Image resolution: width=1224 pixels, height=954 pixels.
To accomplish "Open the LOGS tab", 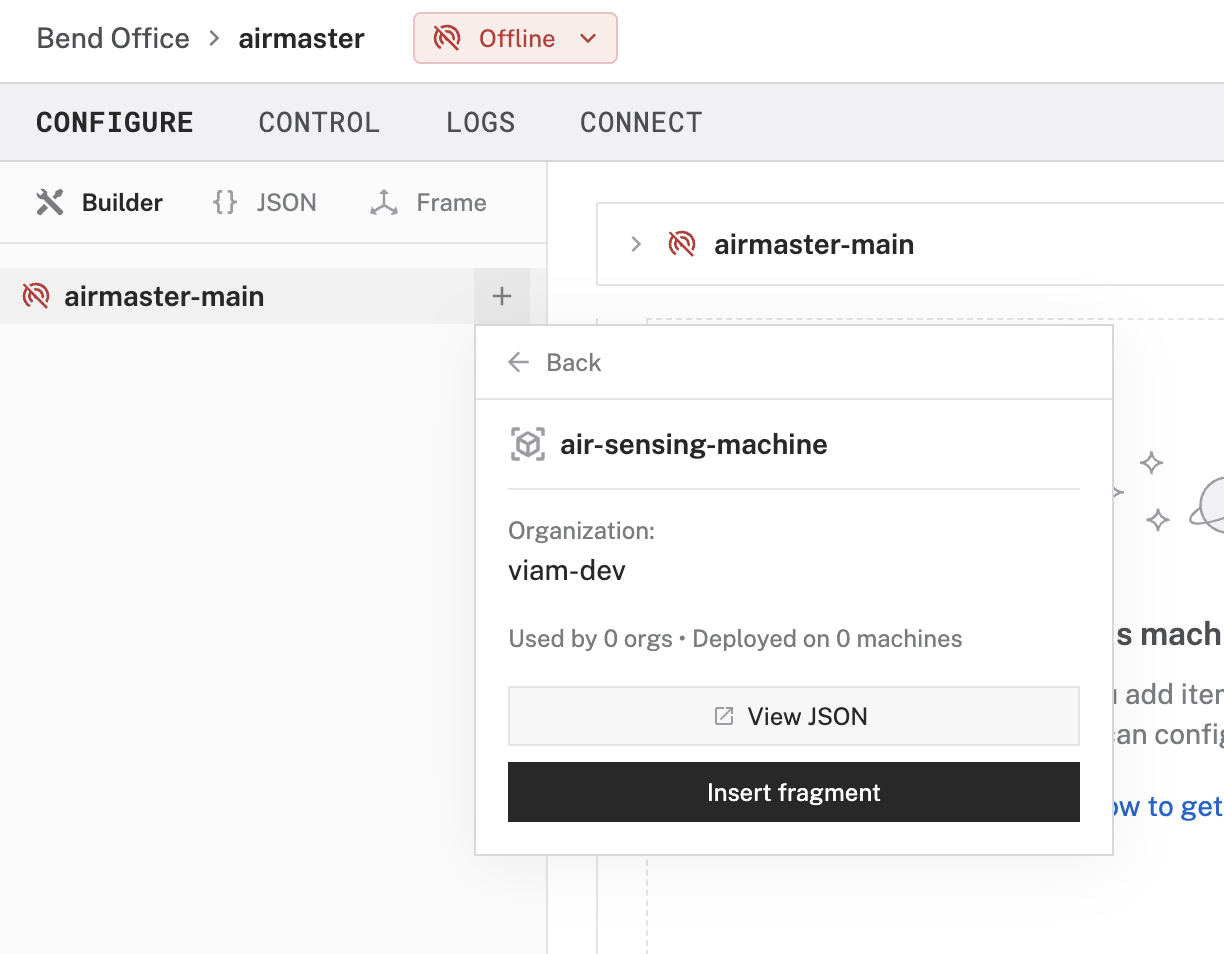I will pyautogui.click(x=480, y=123).
